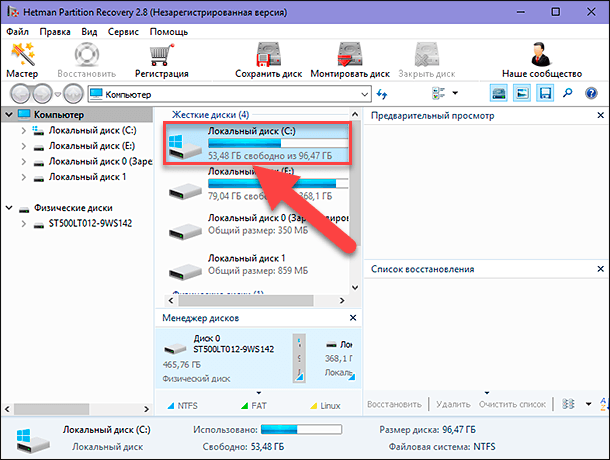
Task: Click the Использовано usage bar in status bar
Action: click(301, 430)
